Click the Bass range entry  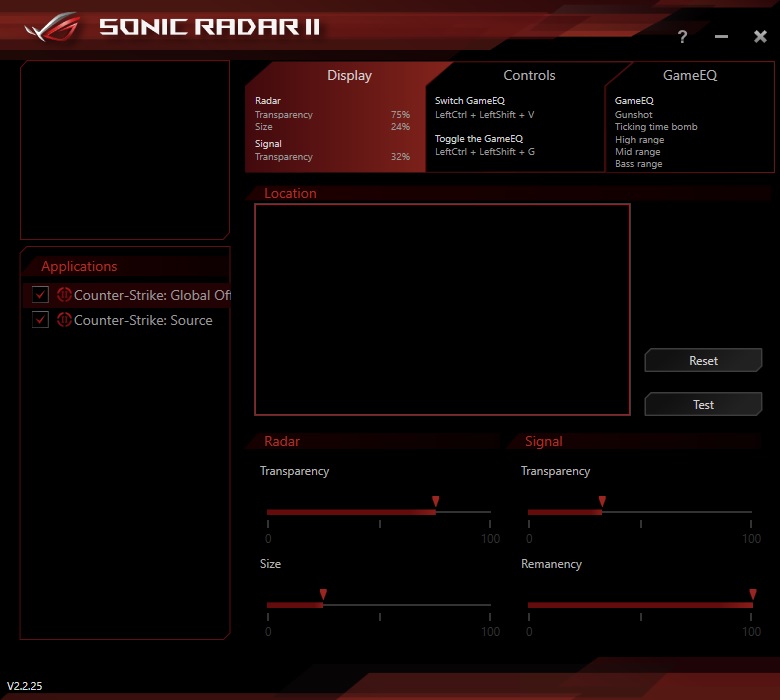639,164
